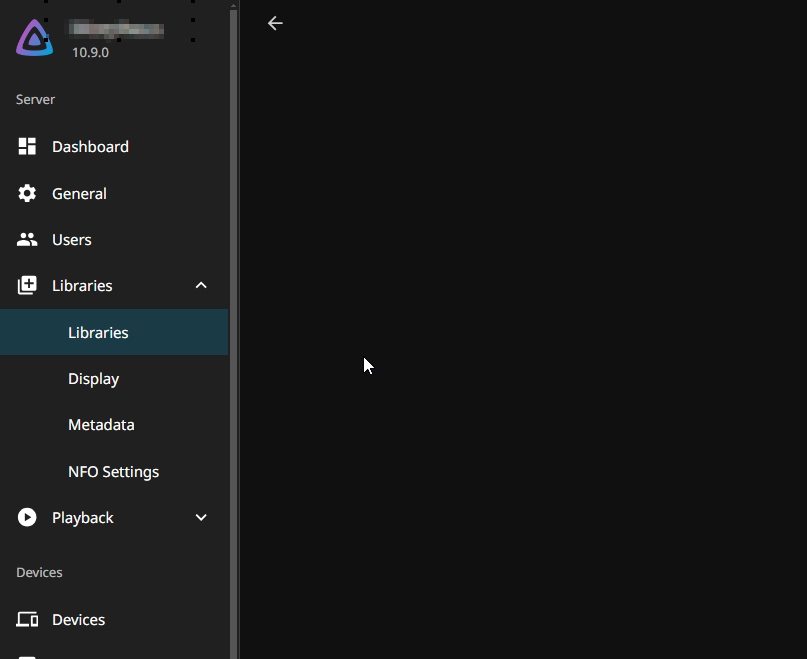
Task: Click the Playback play-circle icon
Action: click(x=27, y=518)
